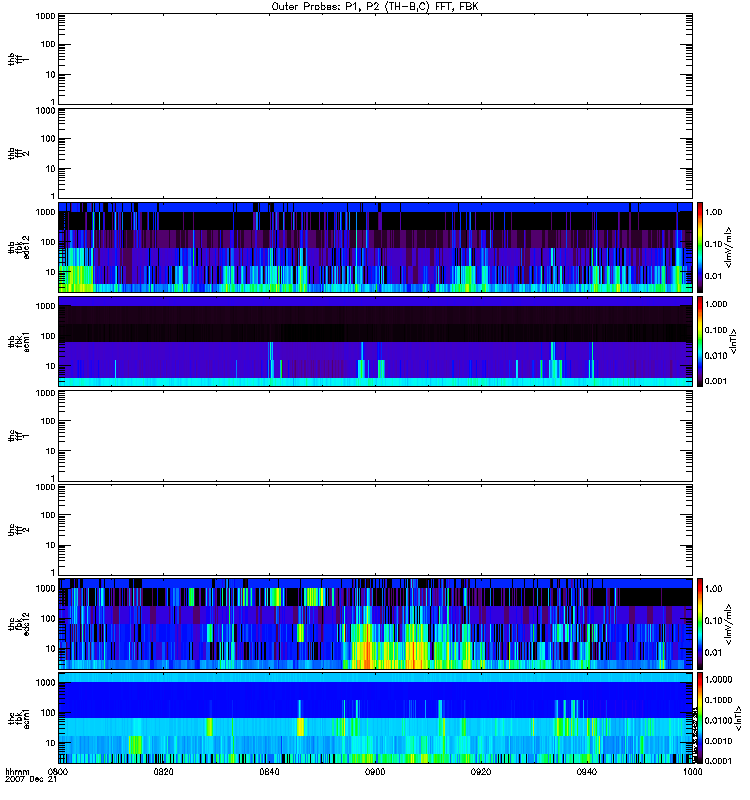Click the thc edc12 mV/m color bar

point(701,623)
